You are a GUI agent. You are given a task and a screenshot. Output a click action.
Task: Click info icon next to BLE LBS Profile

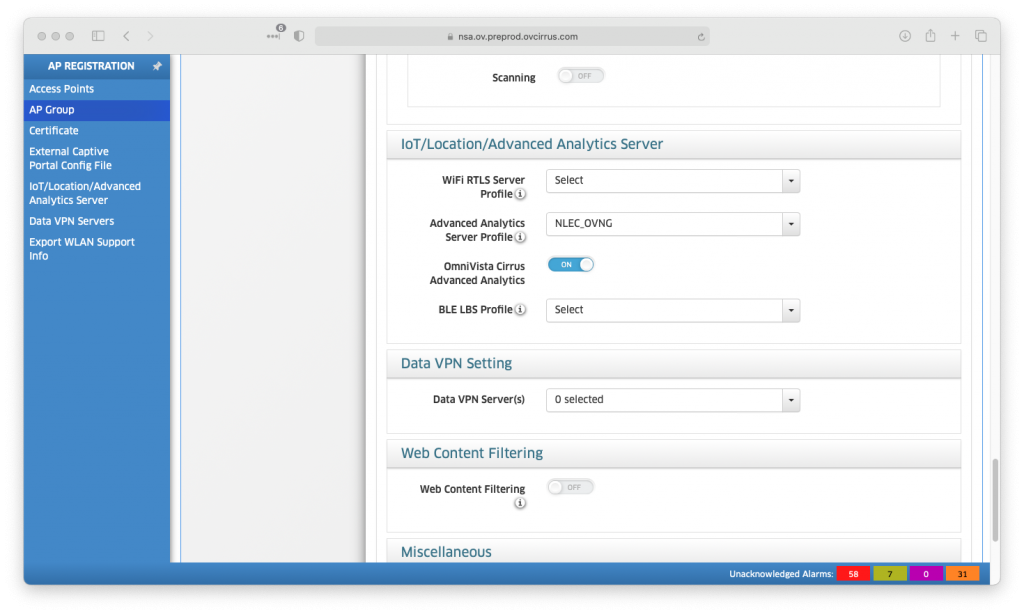(521, 310)
